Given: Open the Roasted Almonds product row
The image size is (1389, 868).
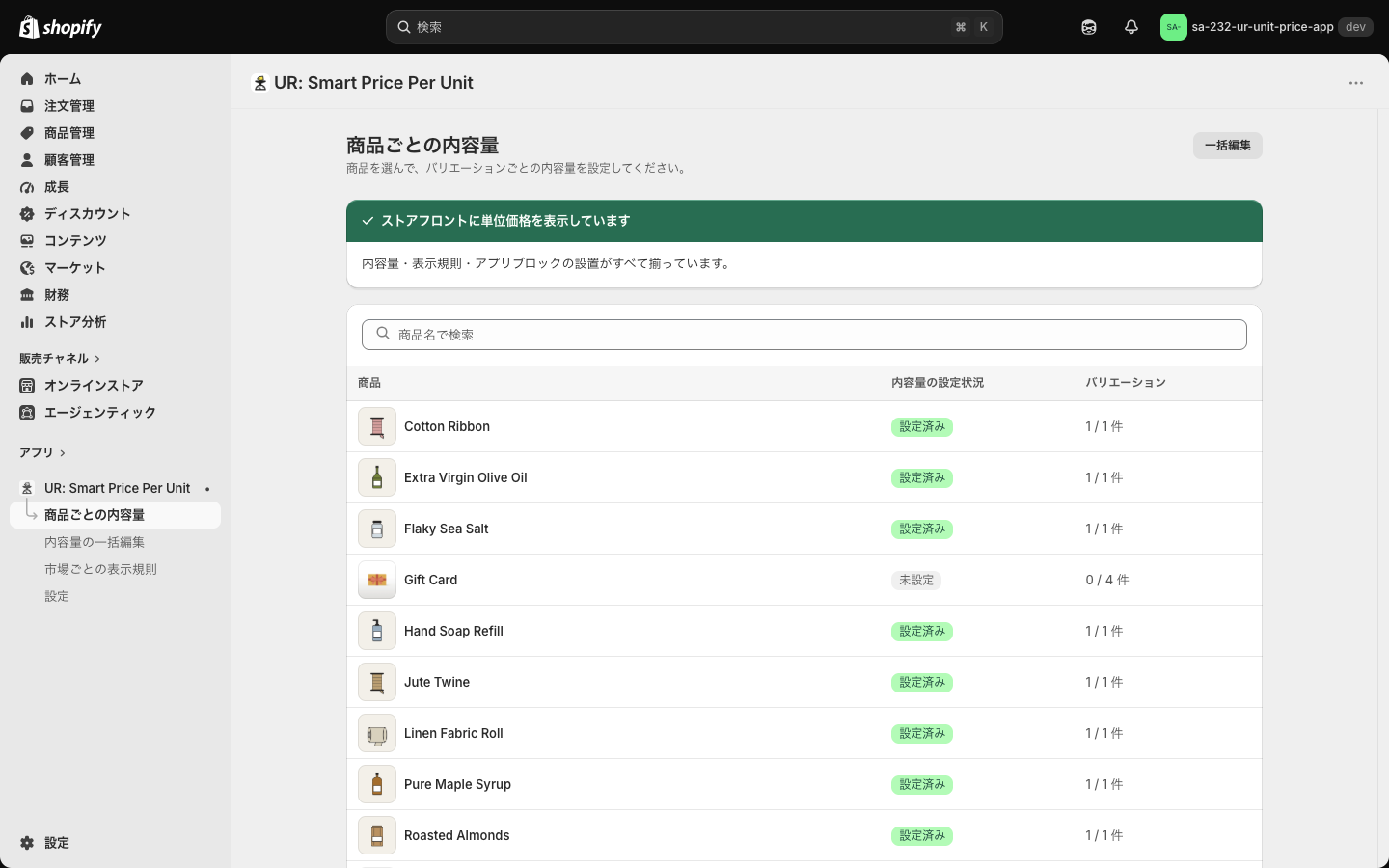Looking at the screenshot, I should (804, 835).
